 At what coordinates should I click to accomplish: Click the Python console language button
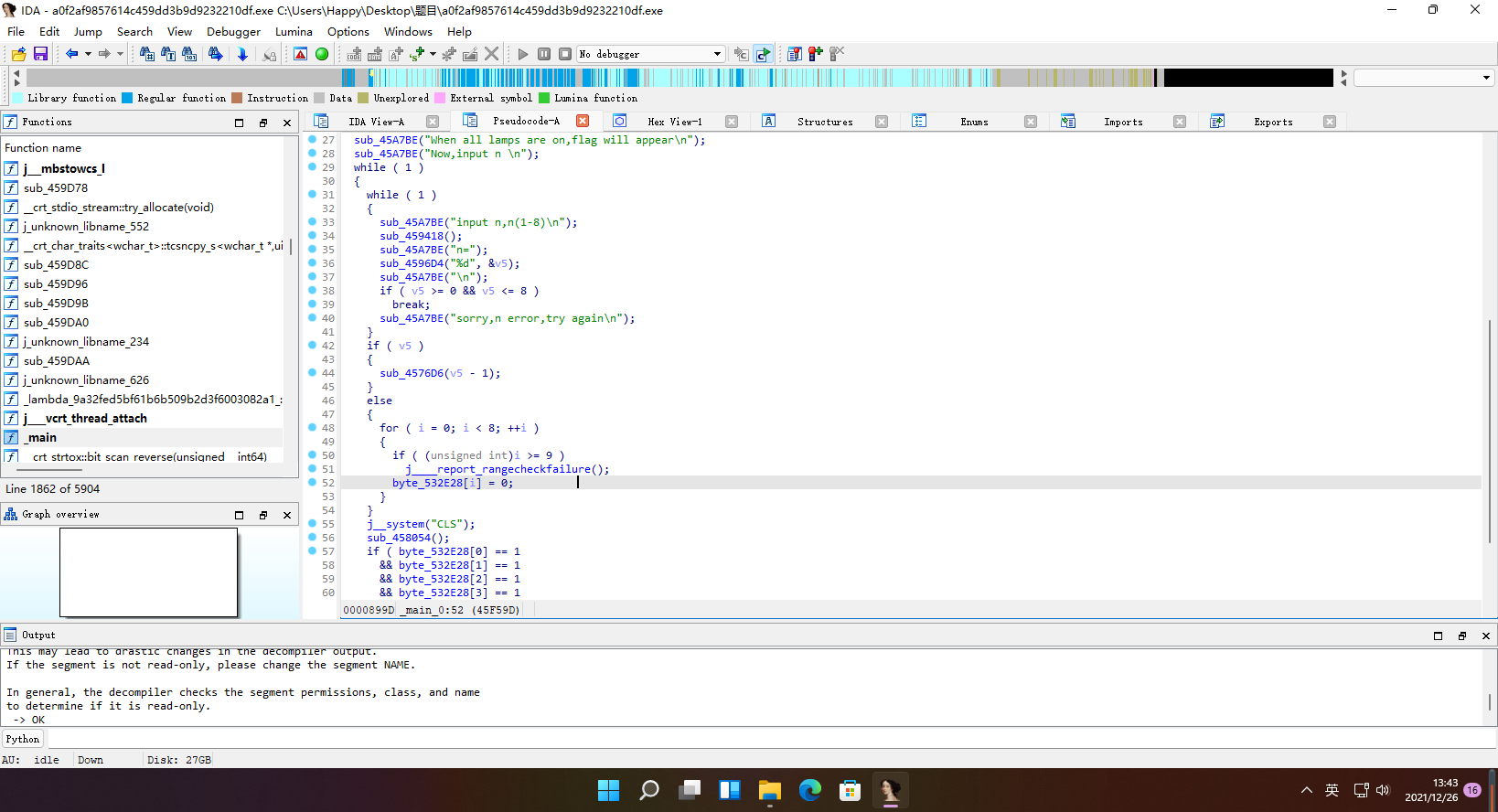[x=23, y=739]
